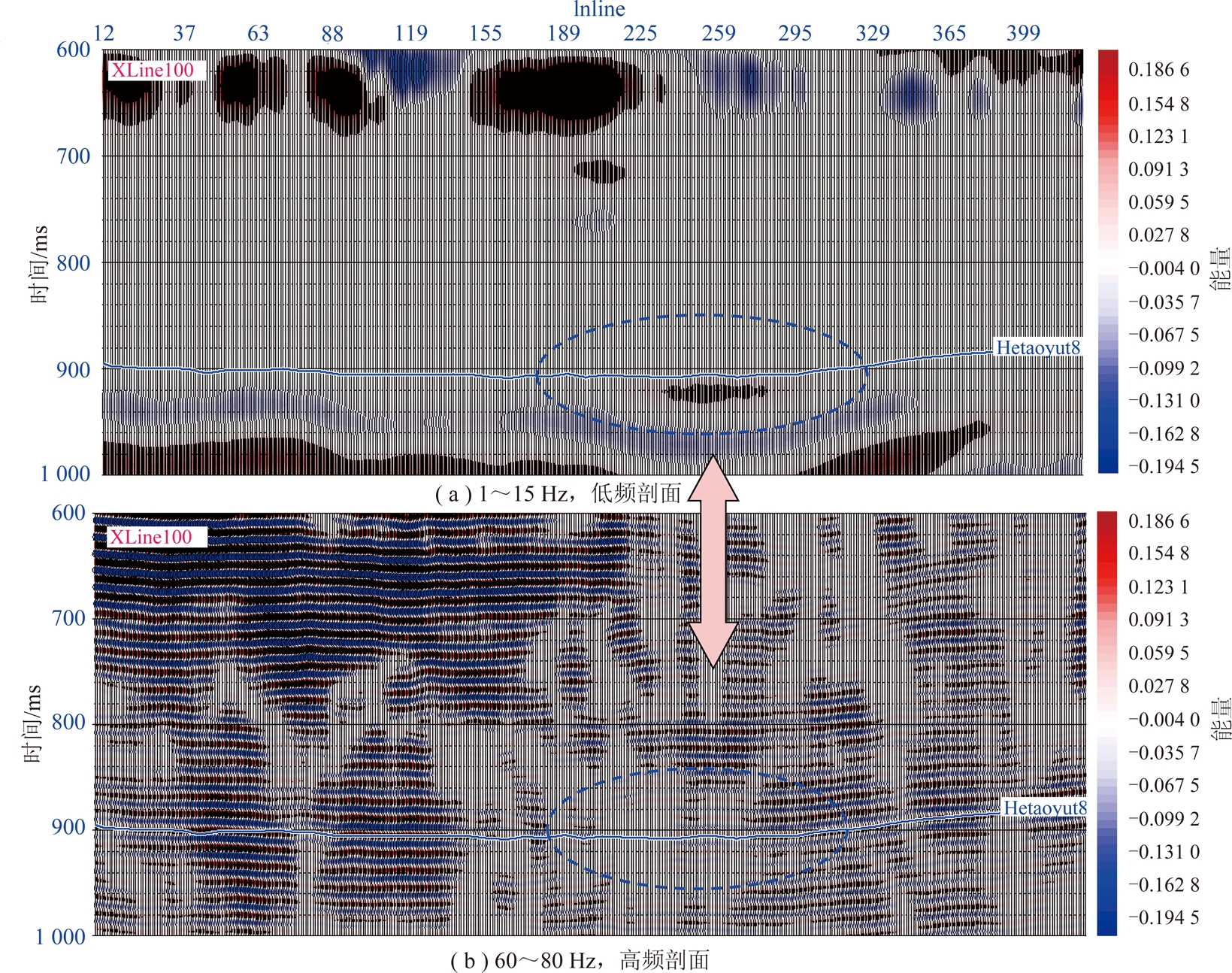Click the caption '(a) 1～15 Hz，低频剖面'
This screenshot has width=1232, height=973.
558,494
